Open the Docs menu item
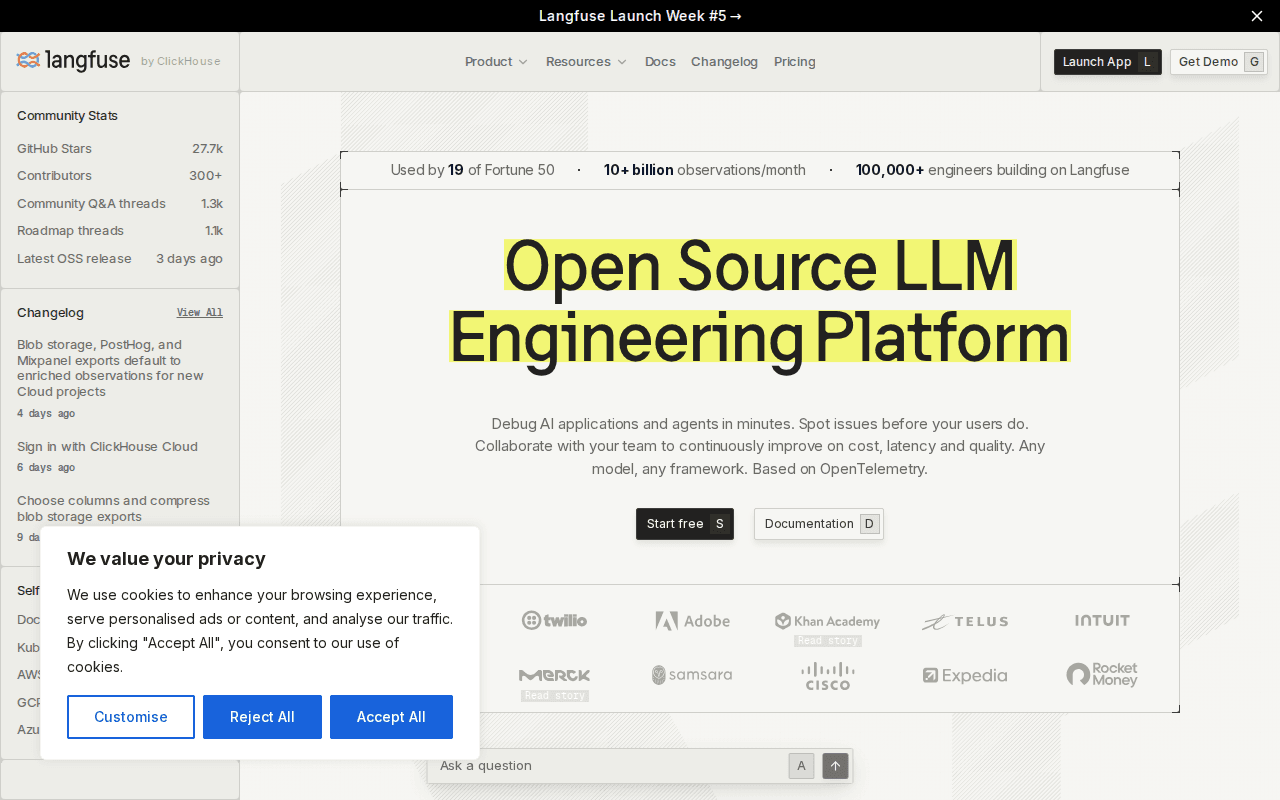Image resolution: width=1280 pixels, height=800 pixels. (660, 62)
